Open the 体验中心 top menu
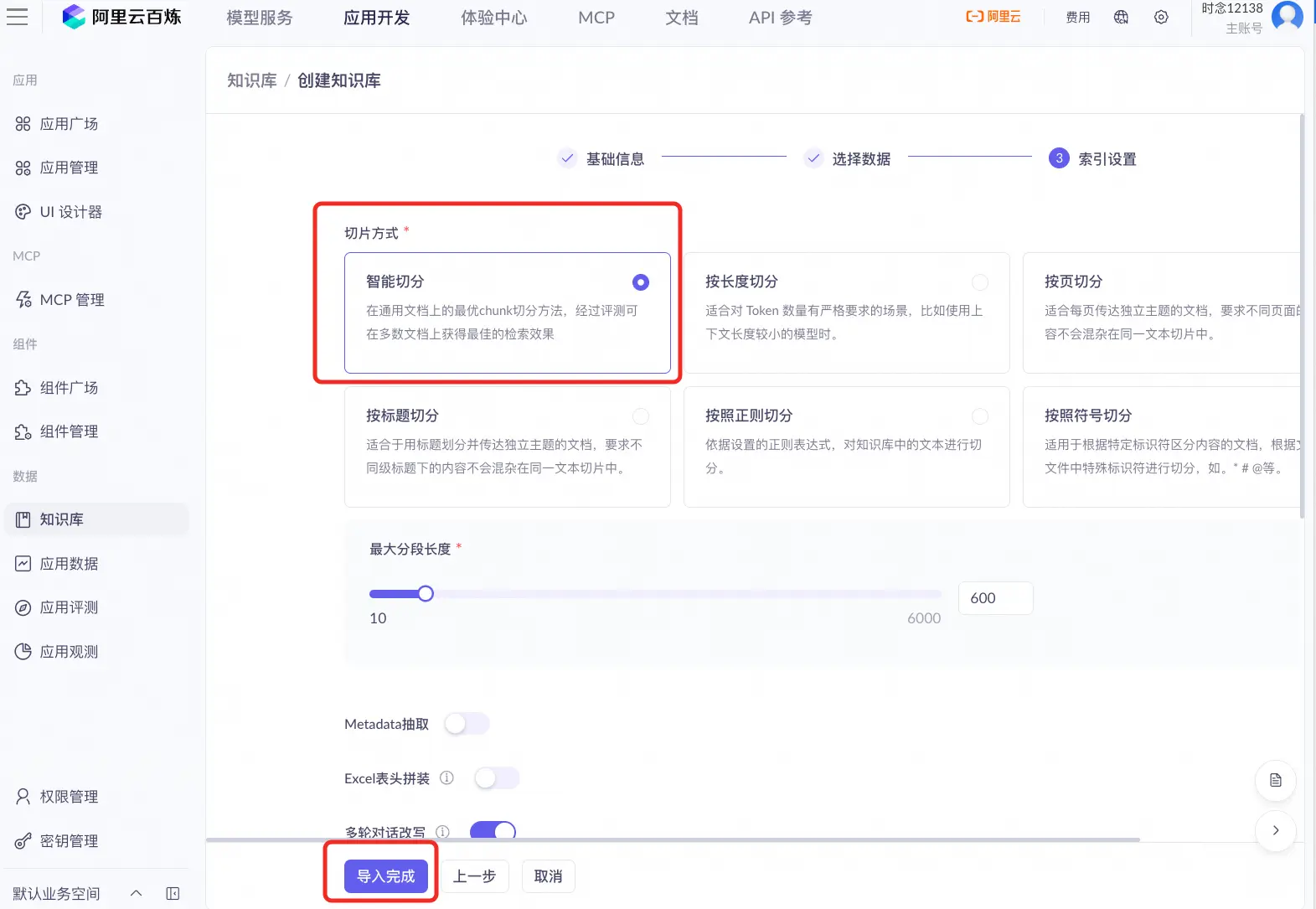The height and width of the screenshot is (909, 1316). click(x=494, y=18)
